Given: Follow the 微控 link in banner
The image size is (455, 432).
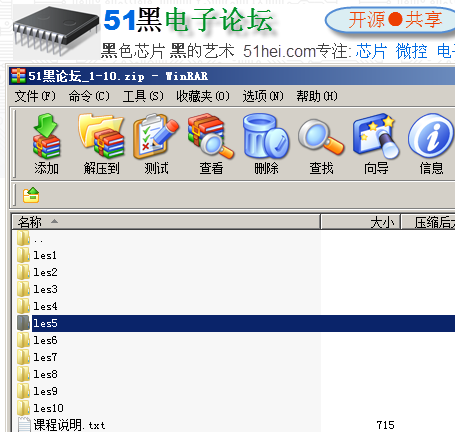Looking at the screenshot, I should point(411,51).
